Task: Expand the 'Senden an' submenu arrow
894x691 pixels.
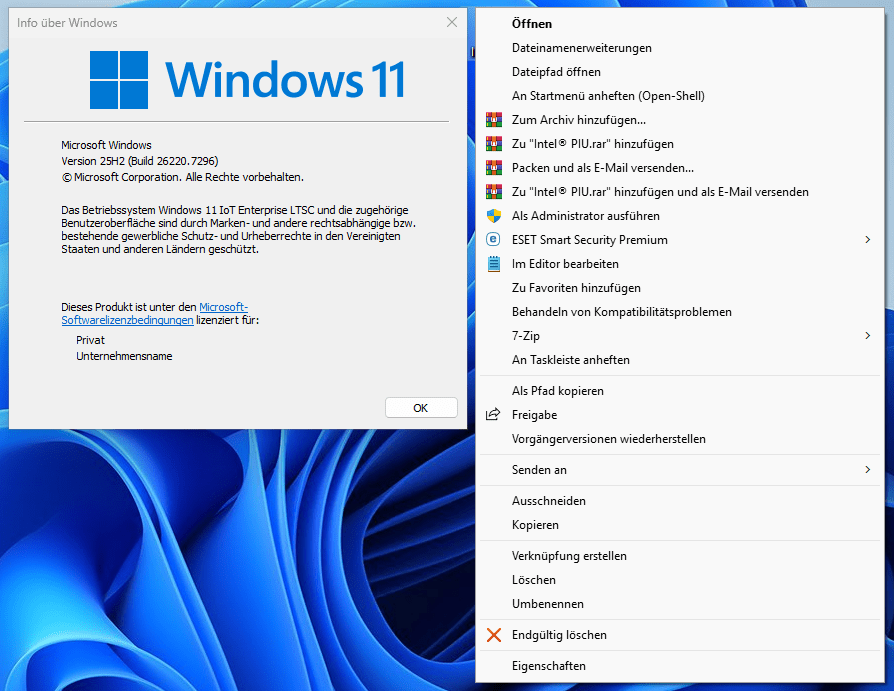Action: 867,469
